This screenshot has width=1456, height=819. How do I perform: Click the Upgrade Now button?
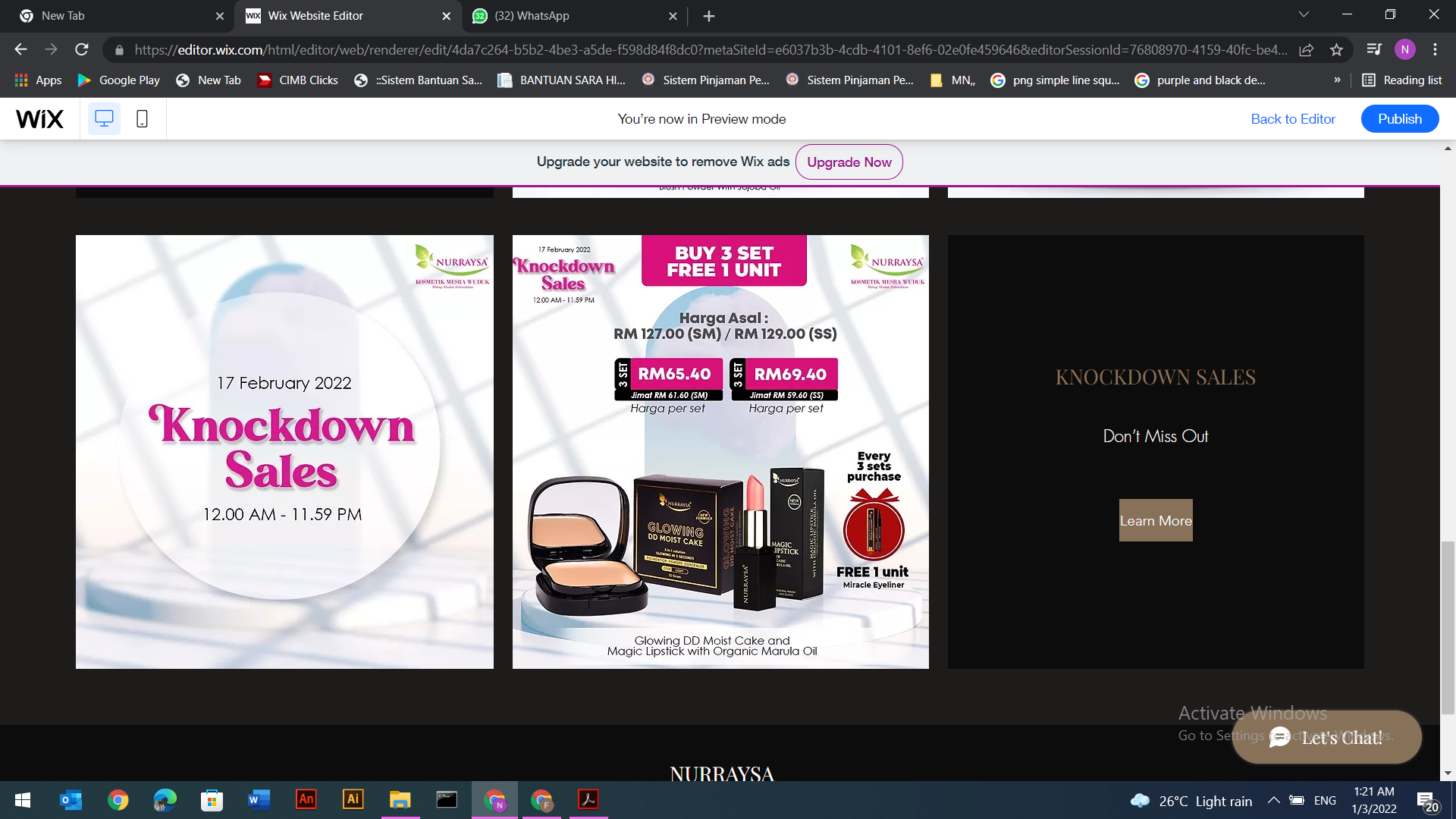(x=849, y=162)
